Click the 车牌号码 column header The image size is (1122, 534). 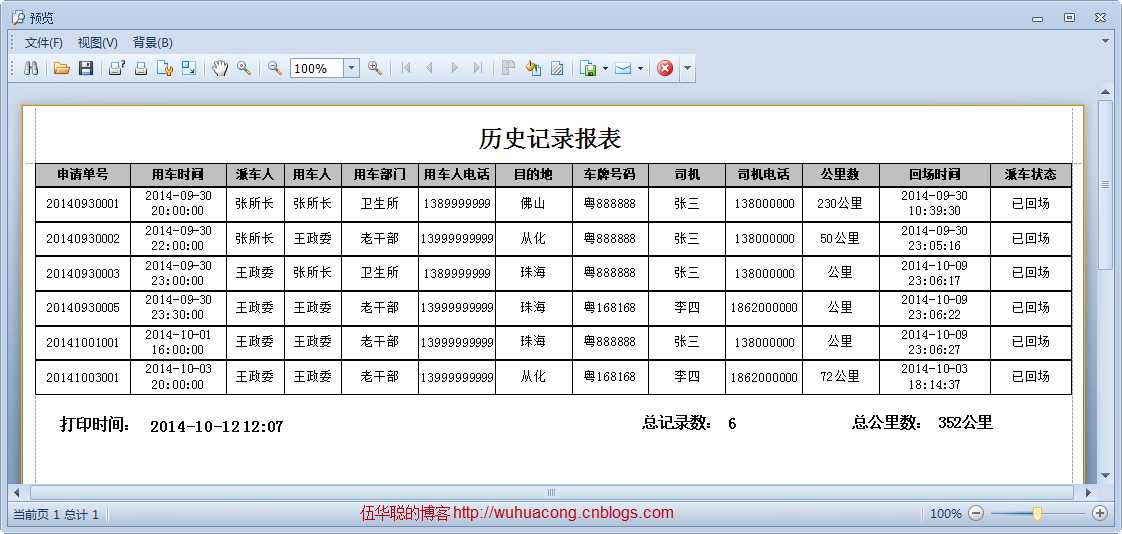[x=610, y=175]
